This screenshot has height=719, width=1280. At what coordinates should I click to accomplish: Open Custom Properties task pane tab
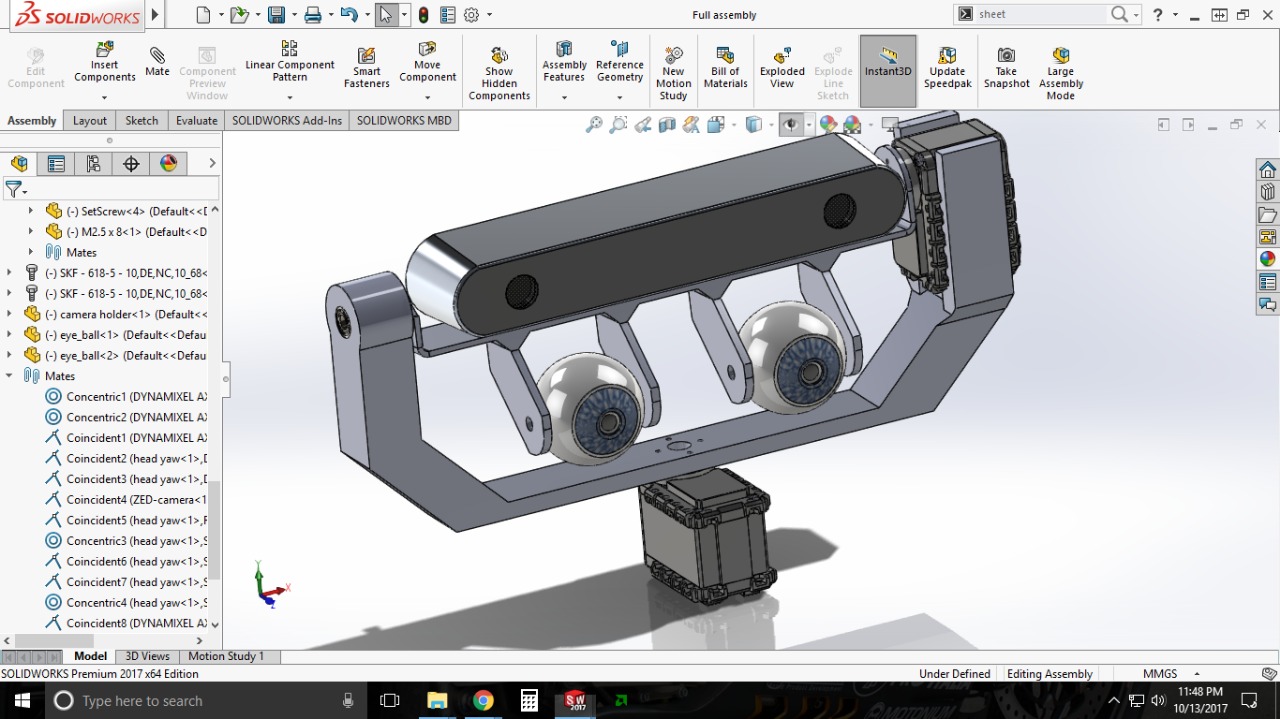click(1267, 281)
